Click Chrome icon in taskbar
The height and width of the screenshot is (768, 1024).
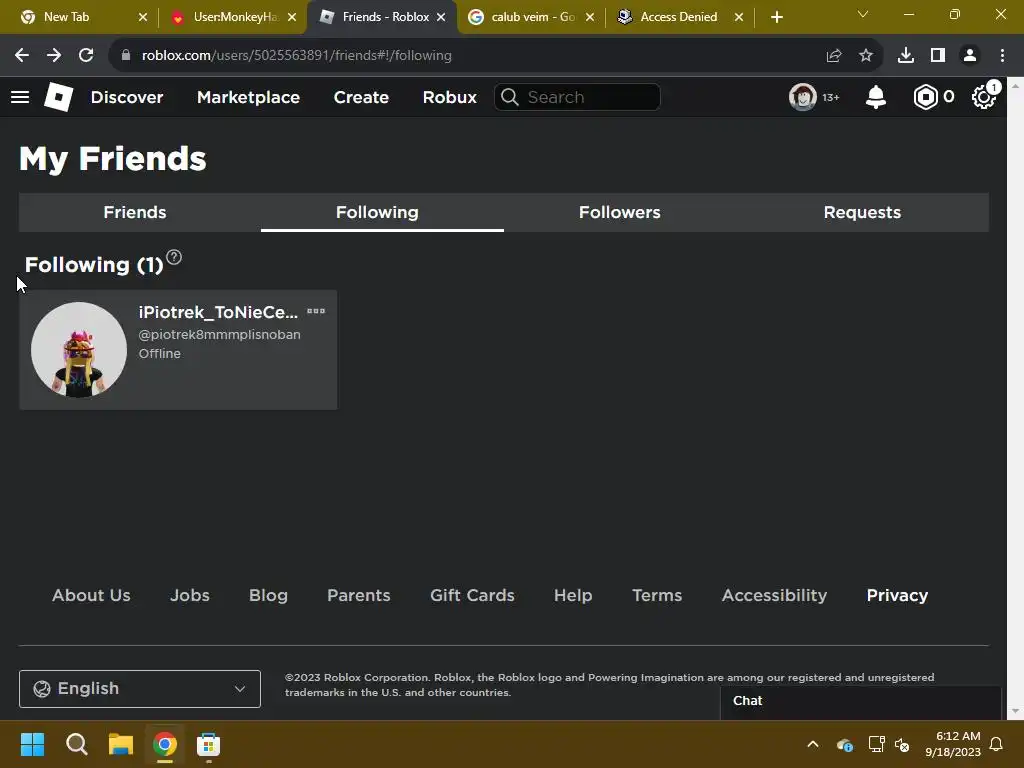pos(165,744)
